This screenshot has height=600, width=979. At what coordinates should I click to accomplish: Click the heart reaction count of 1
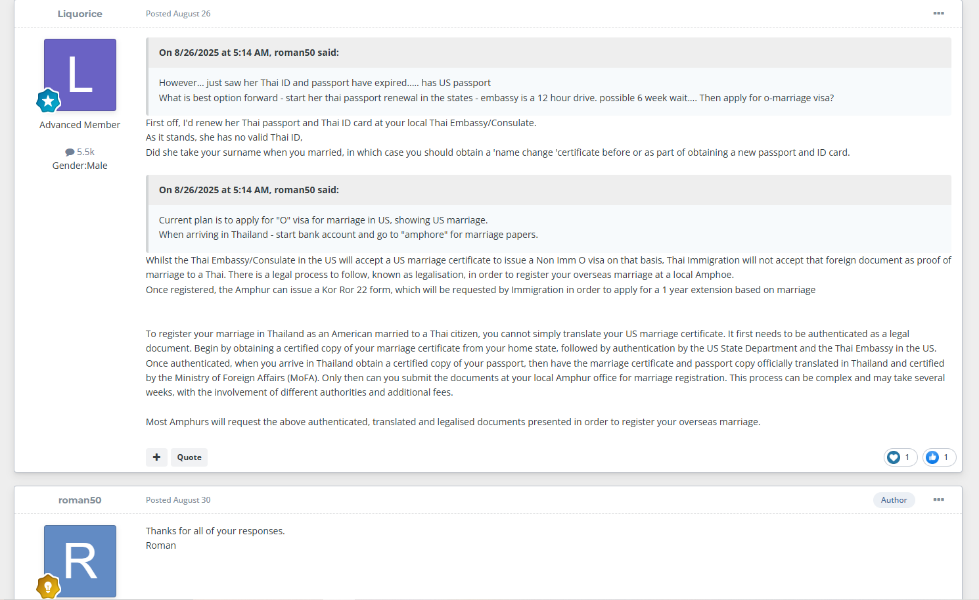(x=906, y=457)
